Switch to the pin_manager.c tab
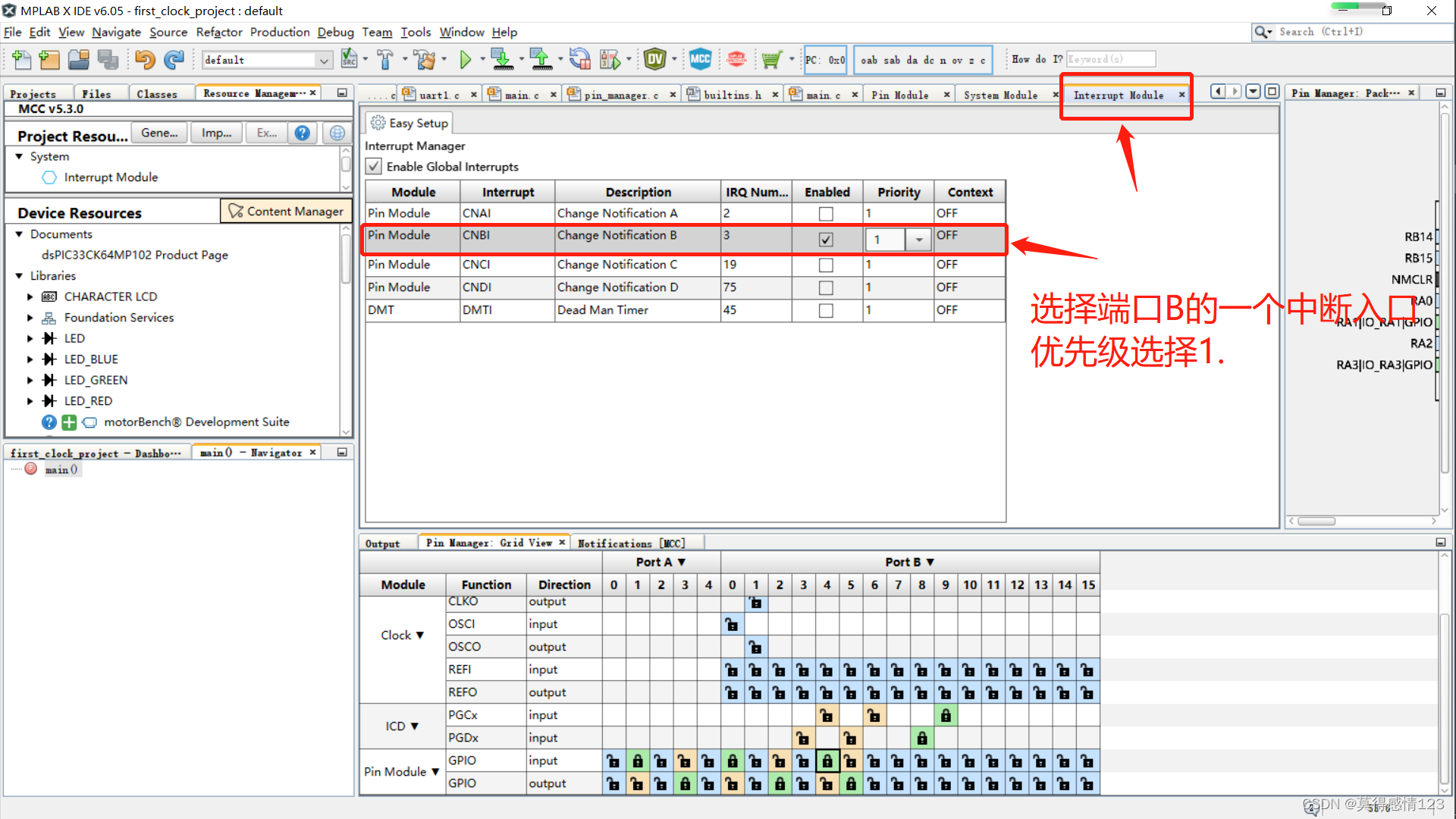This screenshot has width=1456, height=819. click(x=621, y=95)
